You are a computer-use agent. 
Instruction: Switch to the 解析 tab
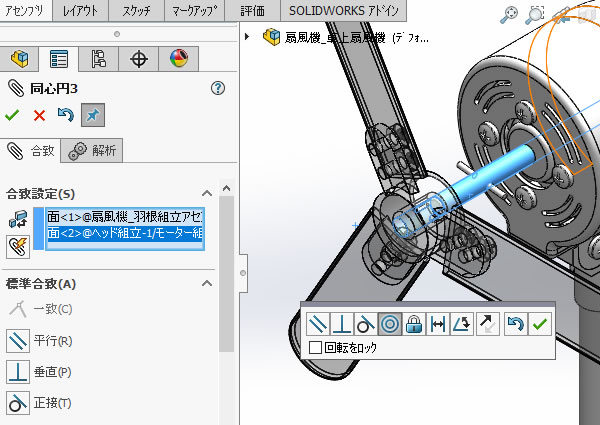tap(92, 151)
